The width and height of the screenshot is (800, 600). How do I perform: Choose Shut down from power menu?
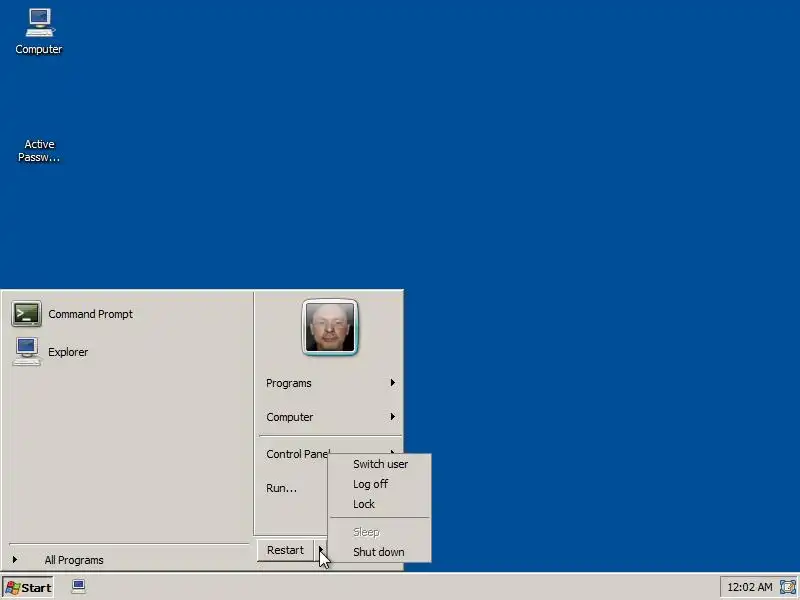pos(379,552)
